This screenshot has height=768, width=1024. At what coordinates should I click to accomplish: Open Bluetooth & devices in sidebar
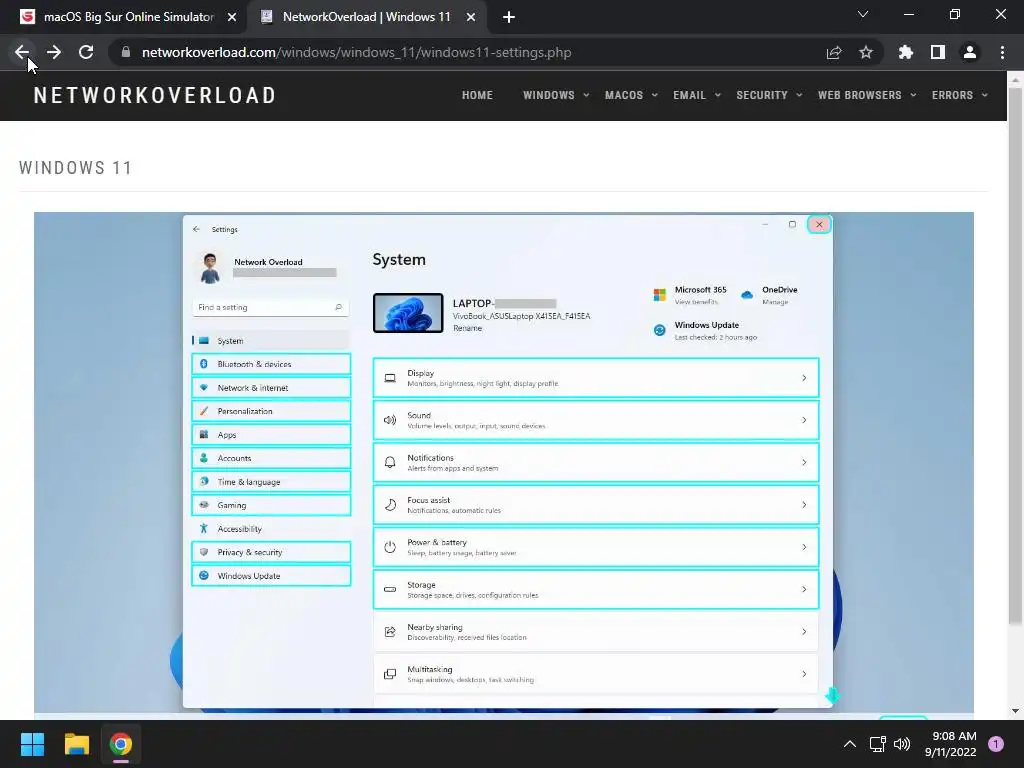tap(271, 364)
